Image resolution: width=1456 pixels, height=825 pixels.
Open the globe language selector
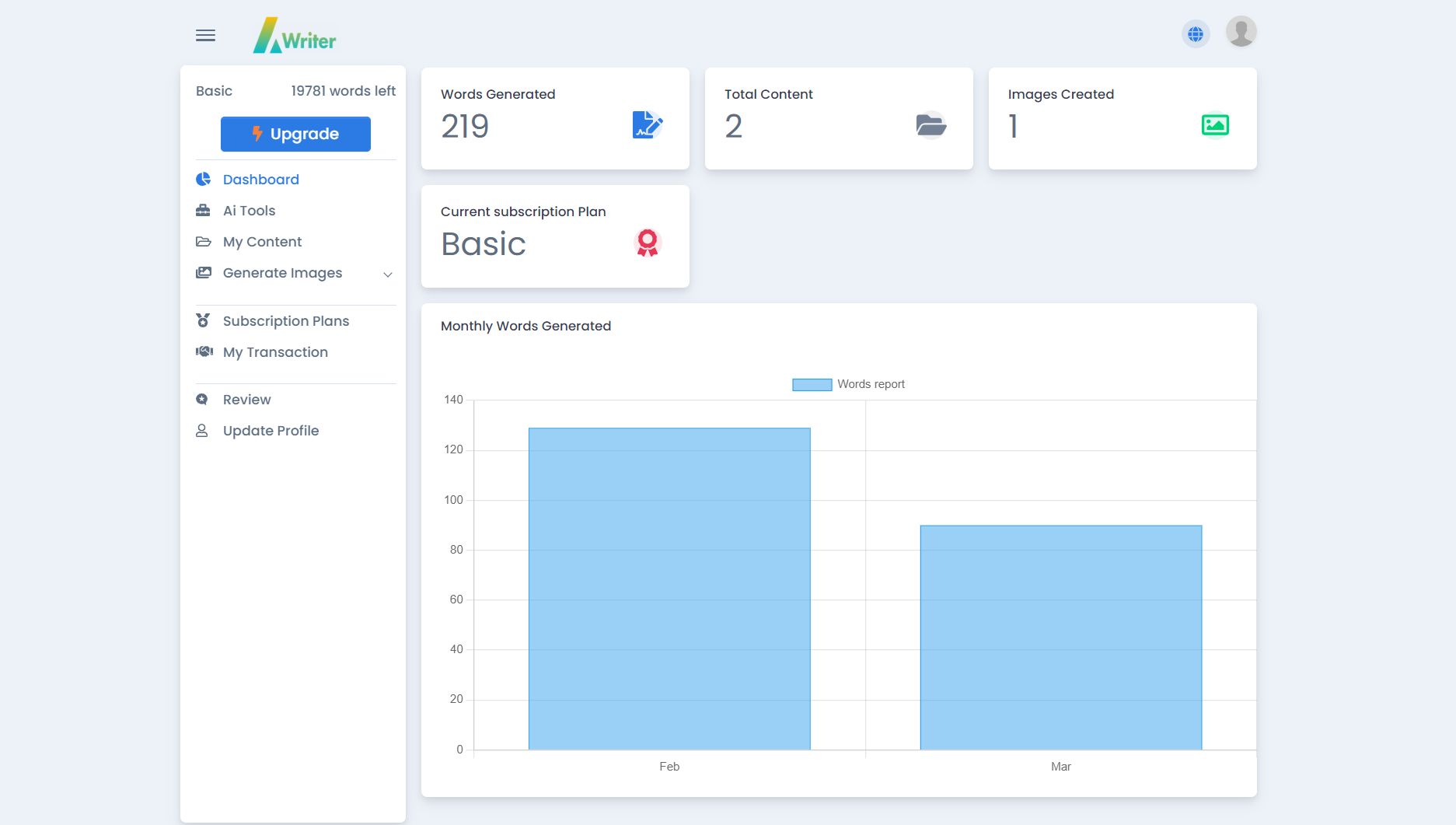(x=1196, y=34)
